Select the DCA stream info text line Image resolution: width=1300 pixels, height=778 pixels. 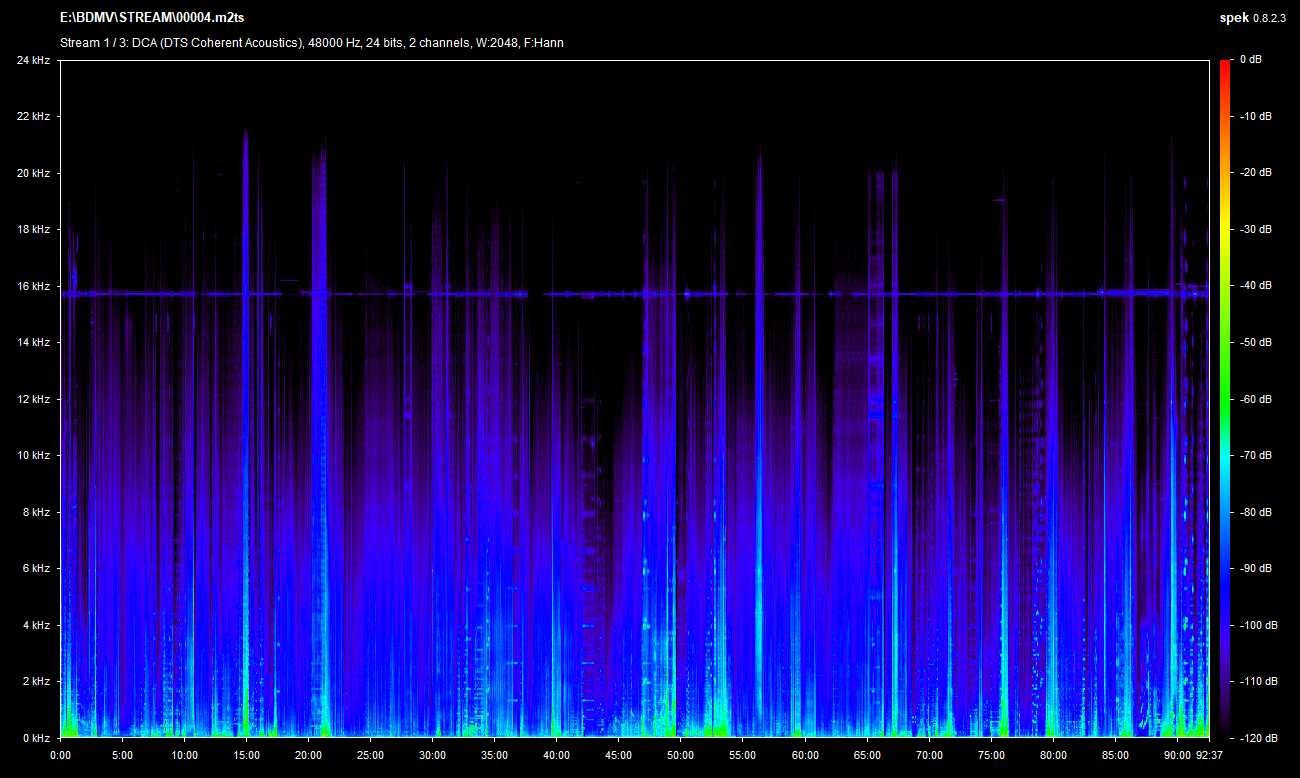(x=311, y=43)
